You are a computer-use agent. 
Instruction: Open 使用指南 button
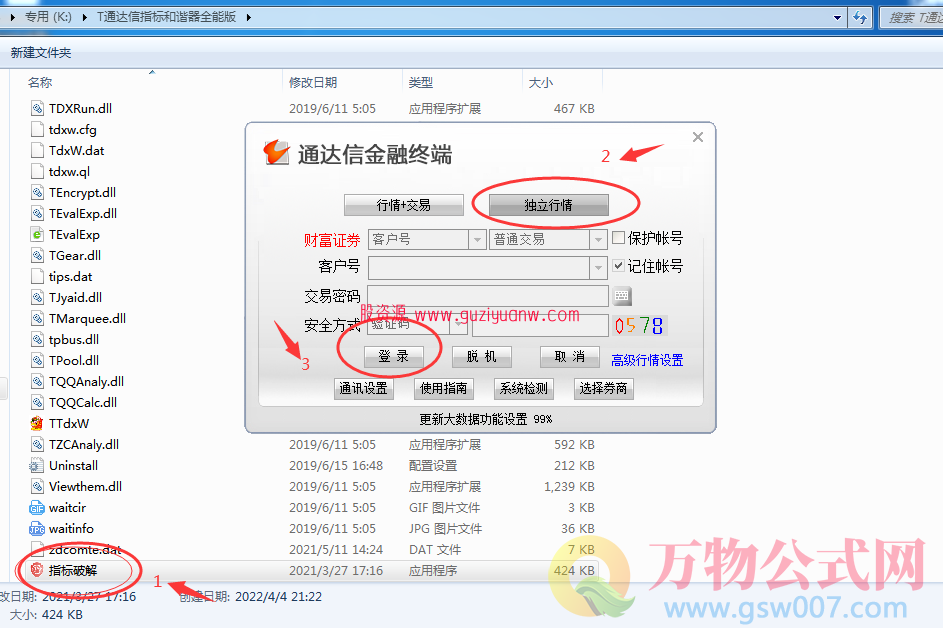(444, 389)
